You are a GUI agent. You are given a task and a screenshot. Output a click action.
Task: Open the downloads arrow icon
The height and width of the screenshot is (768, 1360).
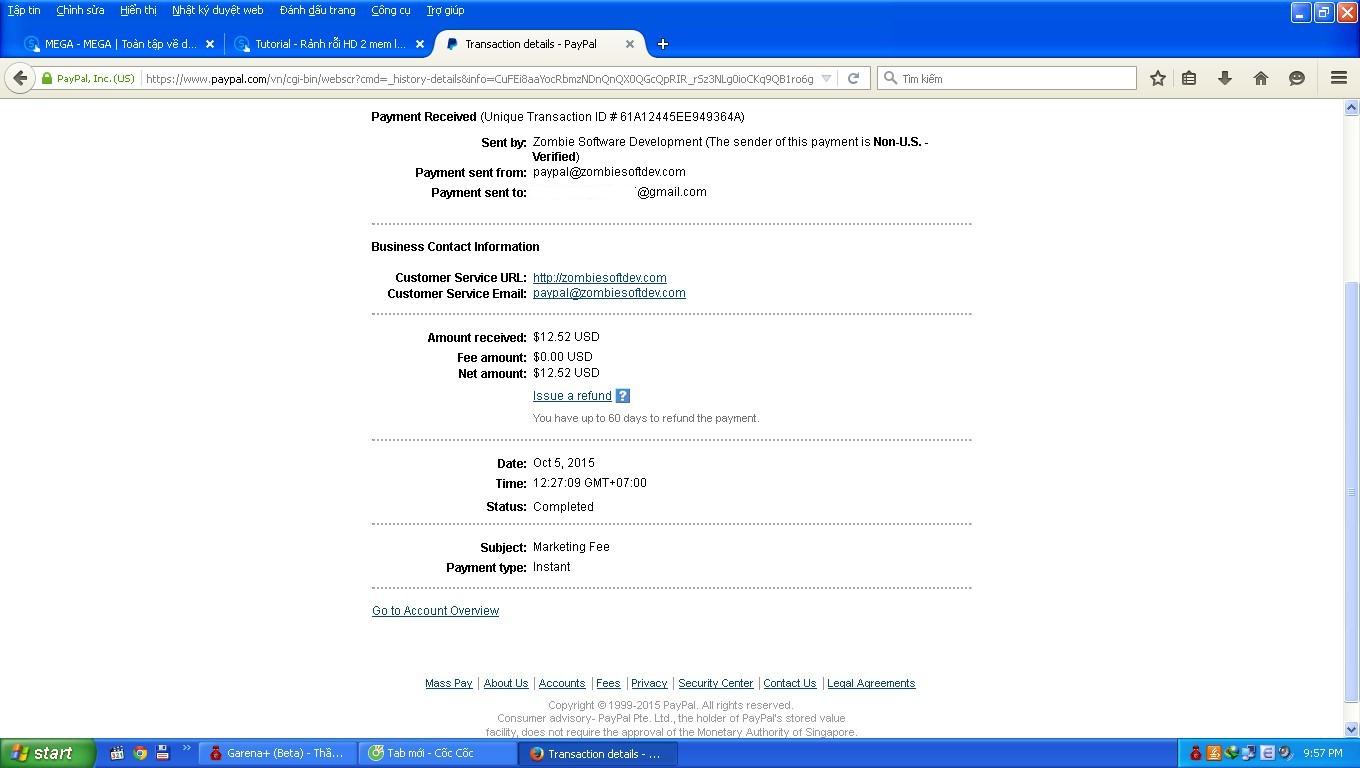coord(1224,78)
